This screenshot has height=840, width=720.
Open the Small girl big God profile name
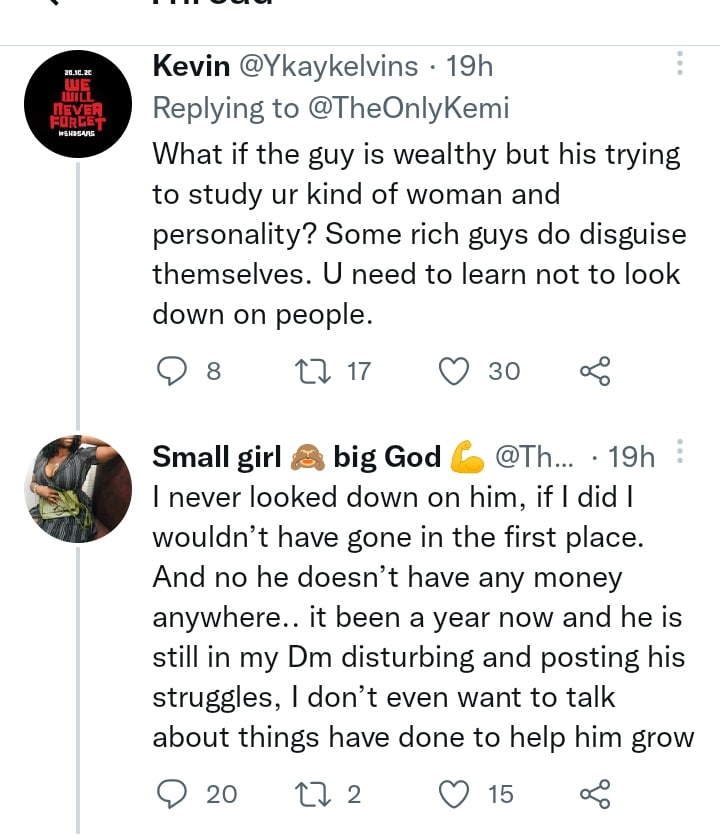(296, 457)
